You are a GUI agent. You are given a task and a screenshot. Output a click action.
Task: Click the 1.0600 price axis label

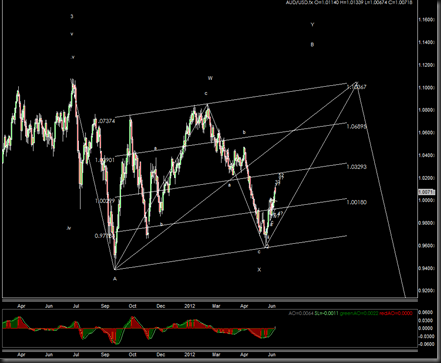[x=426, y=133]
